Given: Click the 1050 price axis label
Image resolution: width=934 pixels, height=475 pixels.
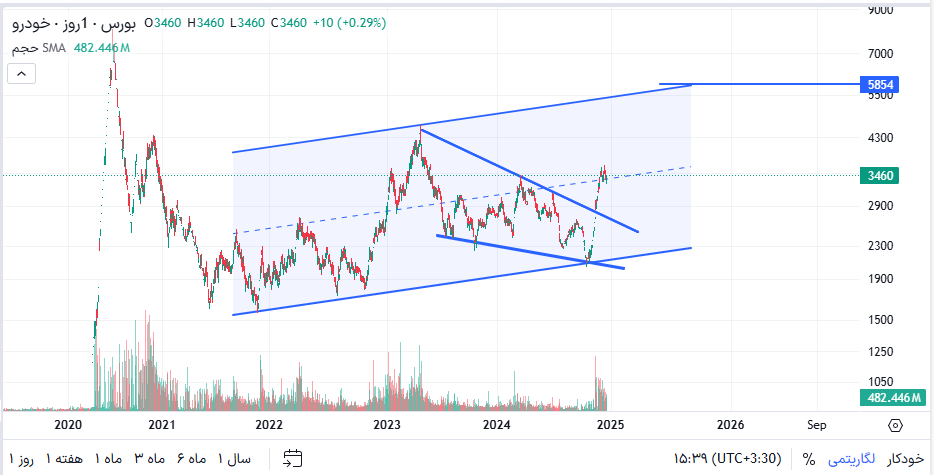Looking at the screenshot, I should click(880, 382).
